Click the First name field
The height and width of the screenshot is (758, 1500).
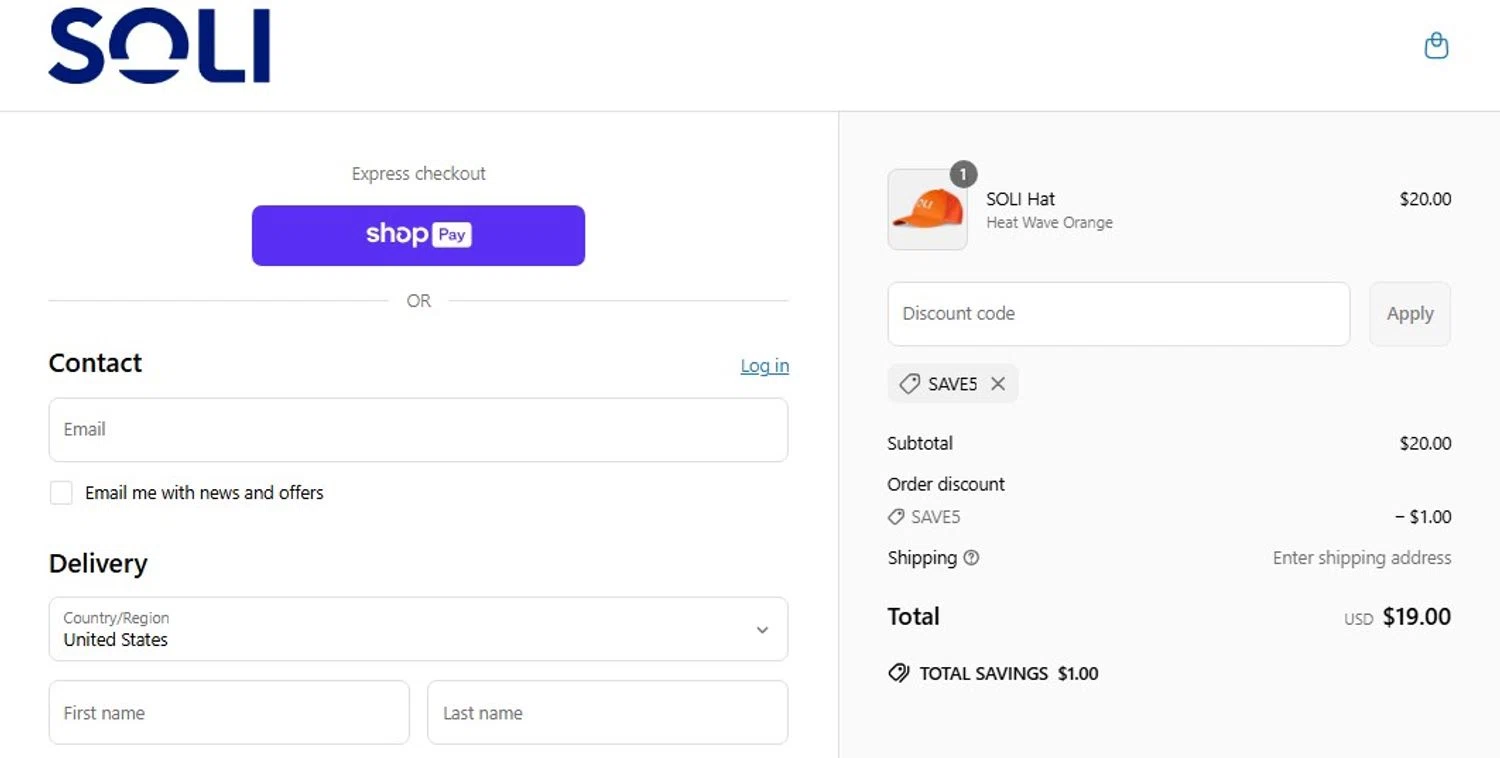tap(229, 713)
